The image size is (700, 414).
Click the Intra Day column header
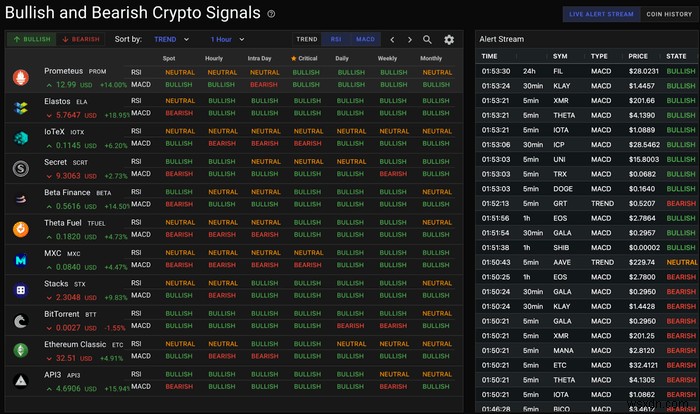point(259,59)
